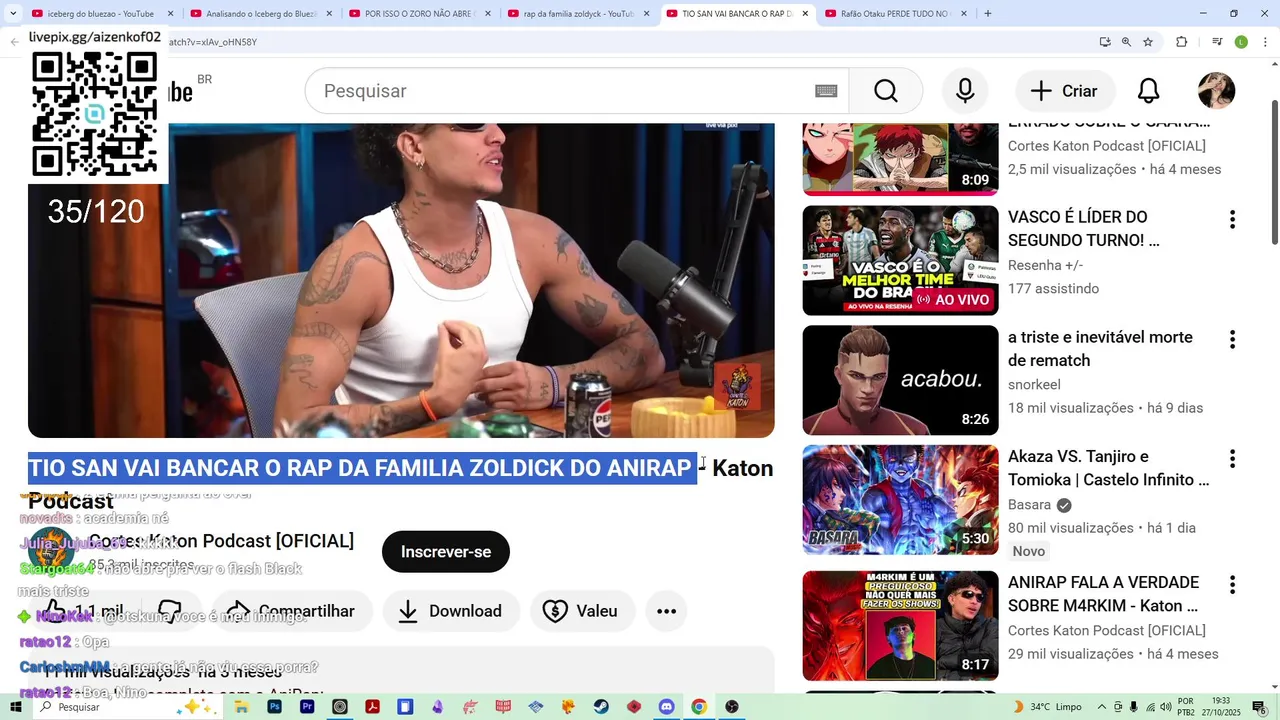Open the snorkeel channel name
The width and height of the screenshot is (1280, 720).
click(1034, 385)
